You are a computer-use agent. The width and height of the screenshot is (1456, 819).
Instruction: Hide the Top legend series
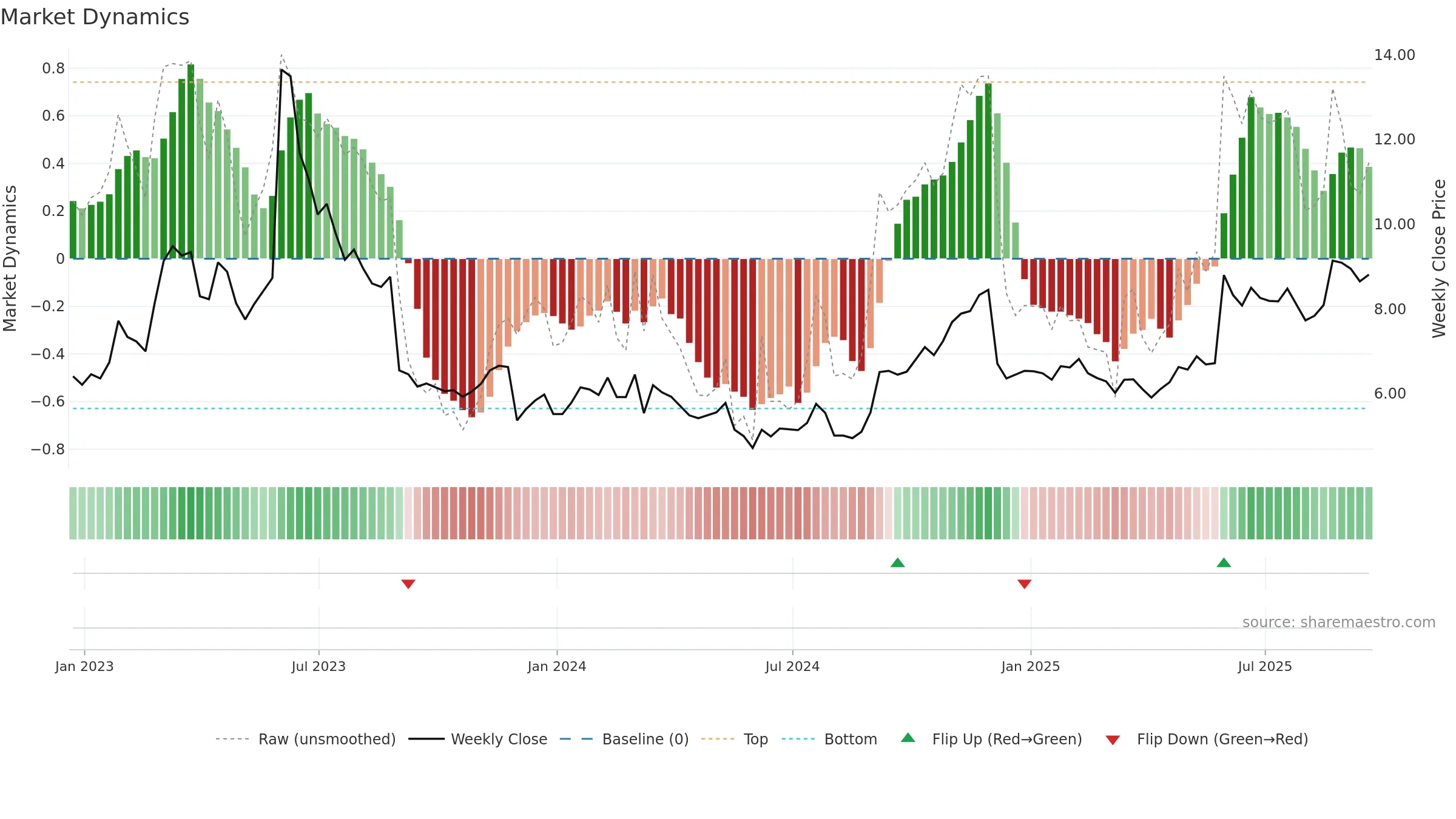[735, 739]
